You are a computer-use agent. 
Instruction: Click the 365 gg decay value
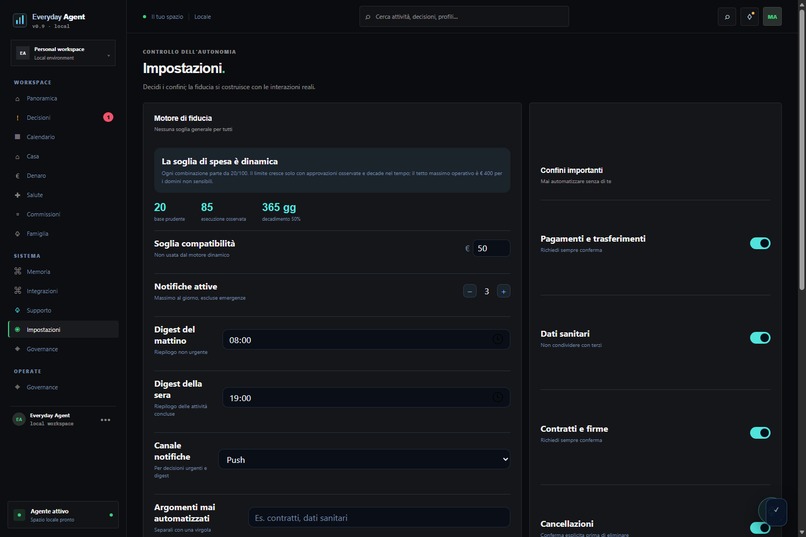(279, 207)
